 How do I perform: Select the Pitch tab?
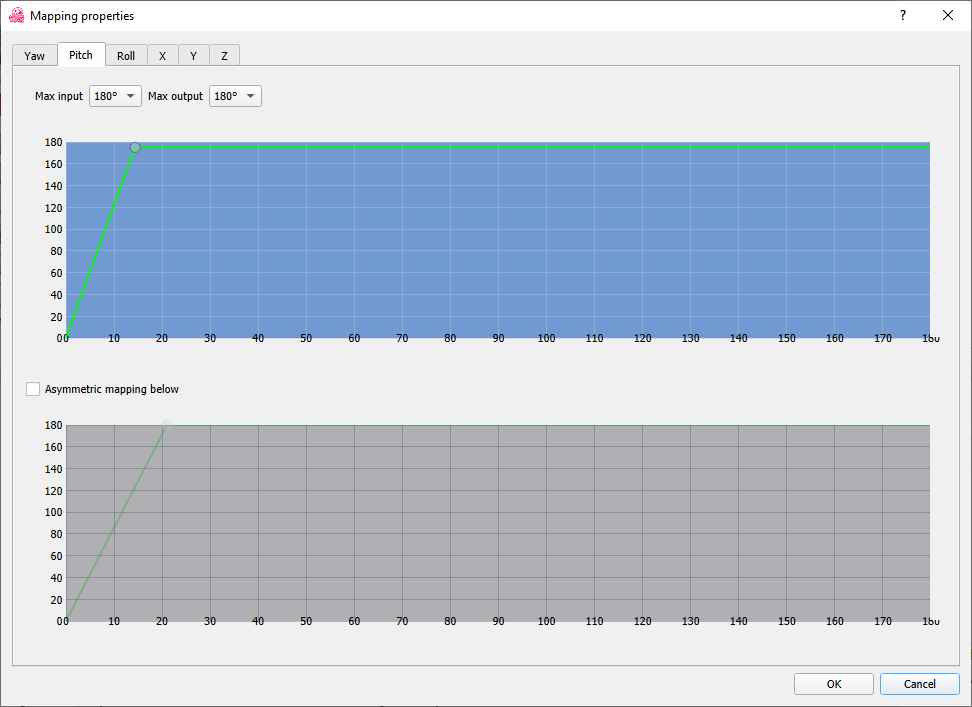pos(81,55)
